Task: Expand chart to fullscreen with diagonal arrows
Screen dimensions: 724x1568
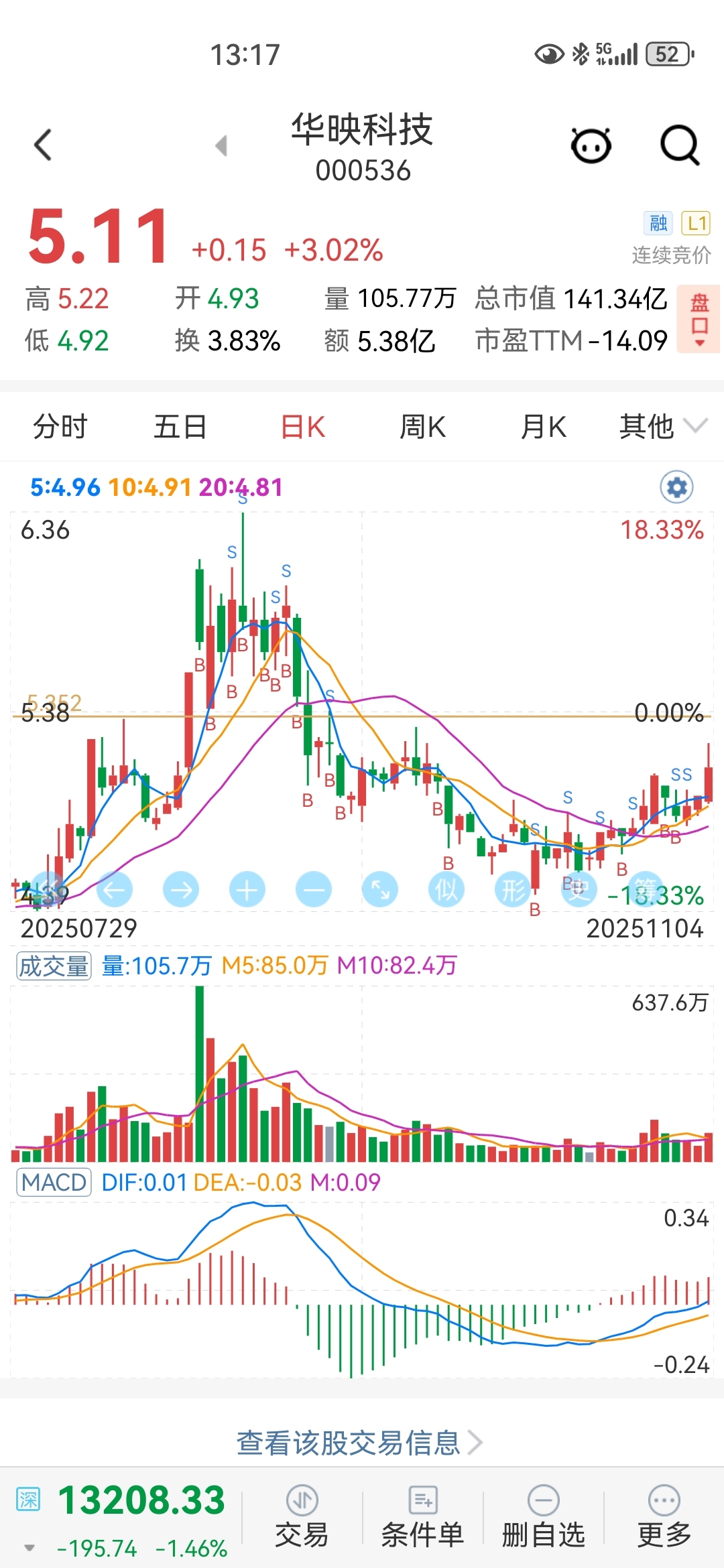Action: pos(380,890)
